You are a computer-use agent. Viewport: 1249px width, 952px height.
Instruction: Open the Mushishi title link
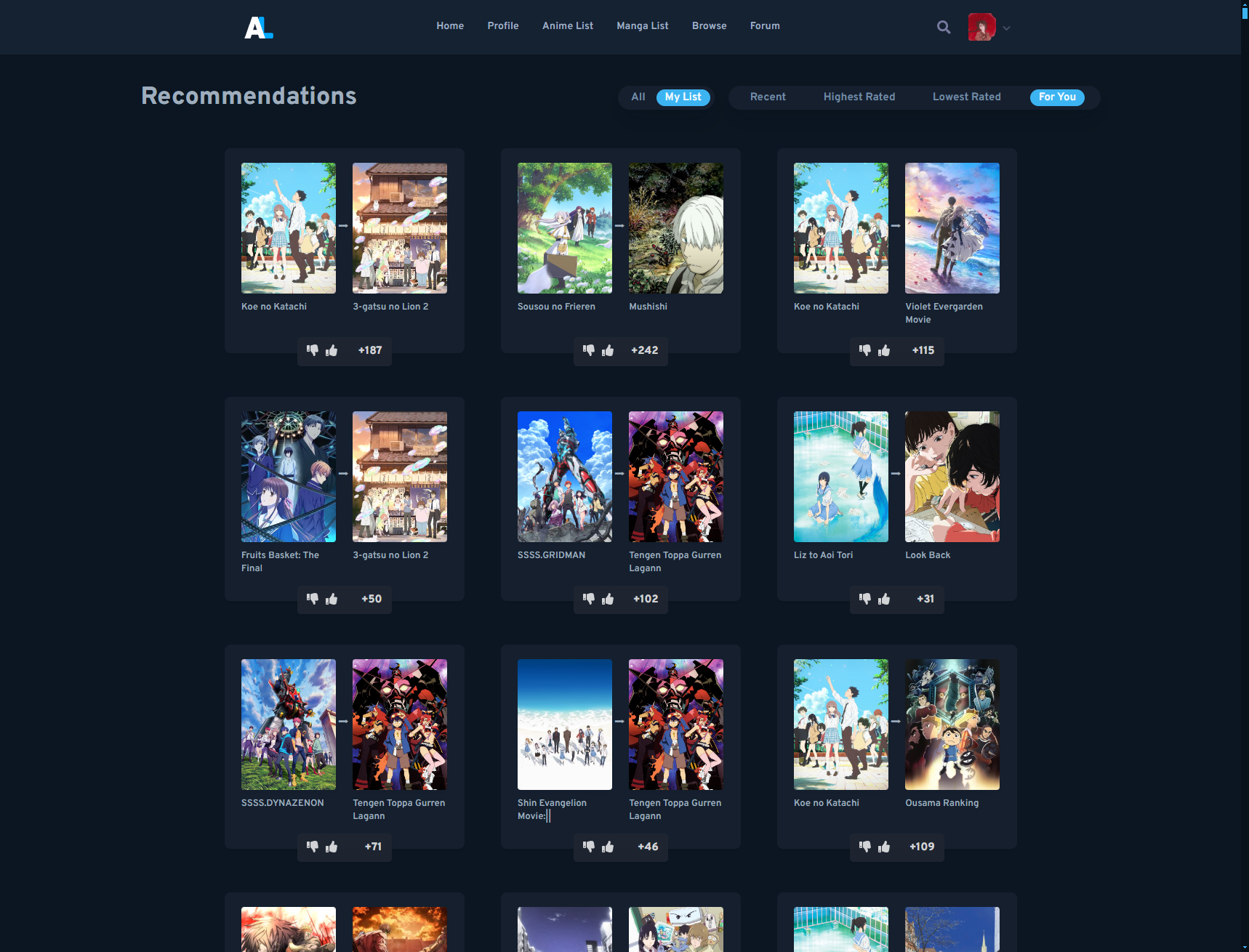648,307
